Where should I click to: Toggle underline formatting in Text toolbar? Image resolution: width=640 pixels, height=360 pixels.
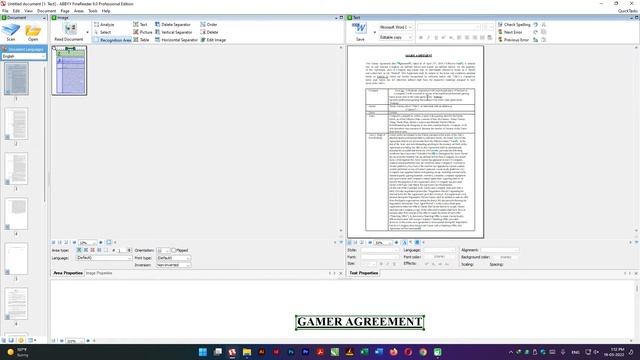(436, 38)
